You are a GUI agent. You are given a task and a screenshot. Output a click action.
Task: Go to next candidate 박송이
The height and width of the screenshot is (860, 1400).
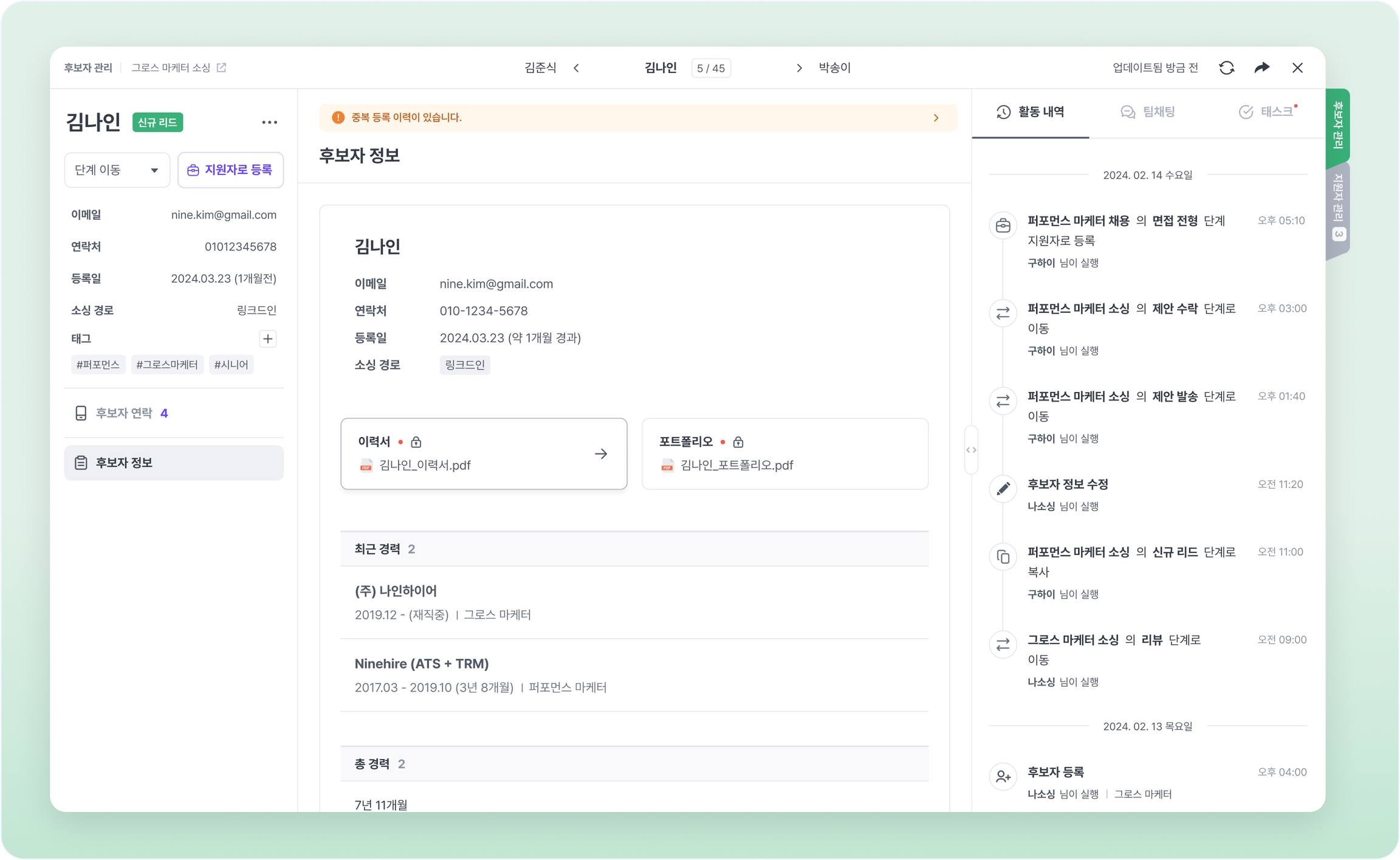[799, 68]
